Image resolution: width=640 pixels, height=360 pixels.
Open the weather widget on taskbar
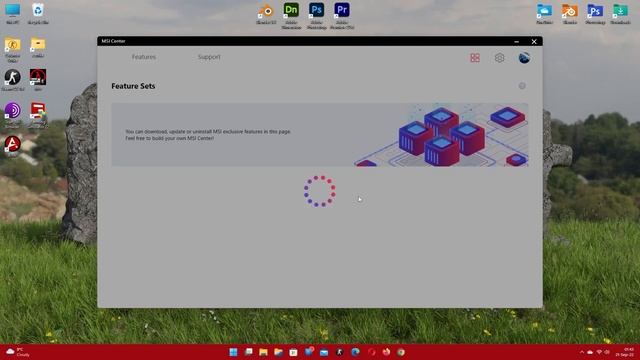(18, 352)
